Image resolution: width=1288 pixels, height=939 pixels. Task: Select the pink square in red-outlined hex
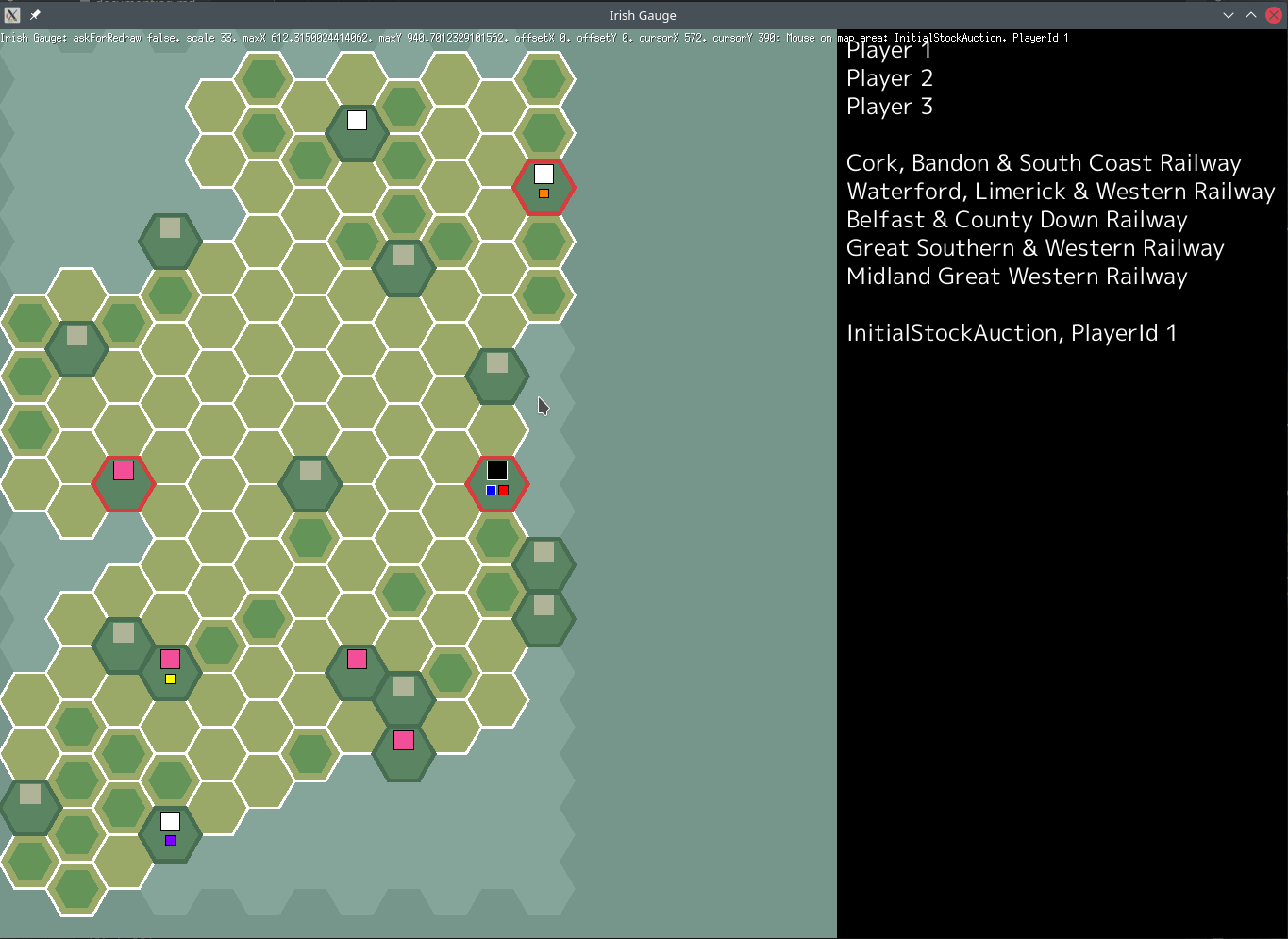(124, 470)
